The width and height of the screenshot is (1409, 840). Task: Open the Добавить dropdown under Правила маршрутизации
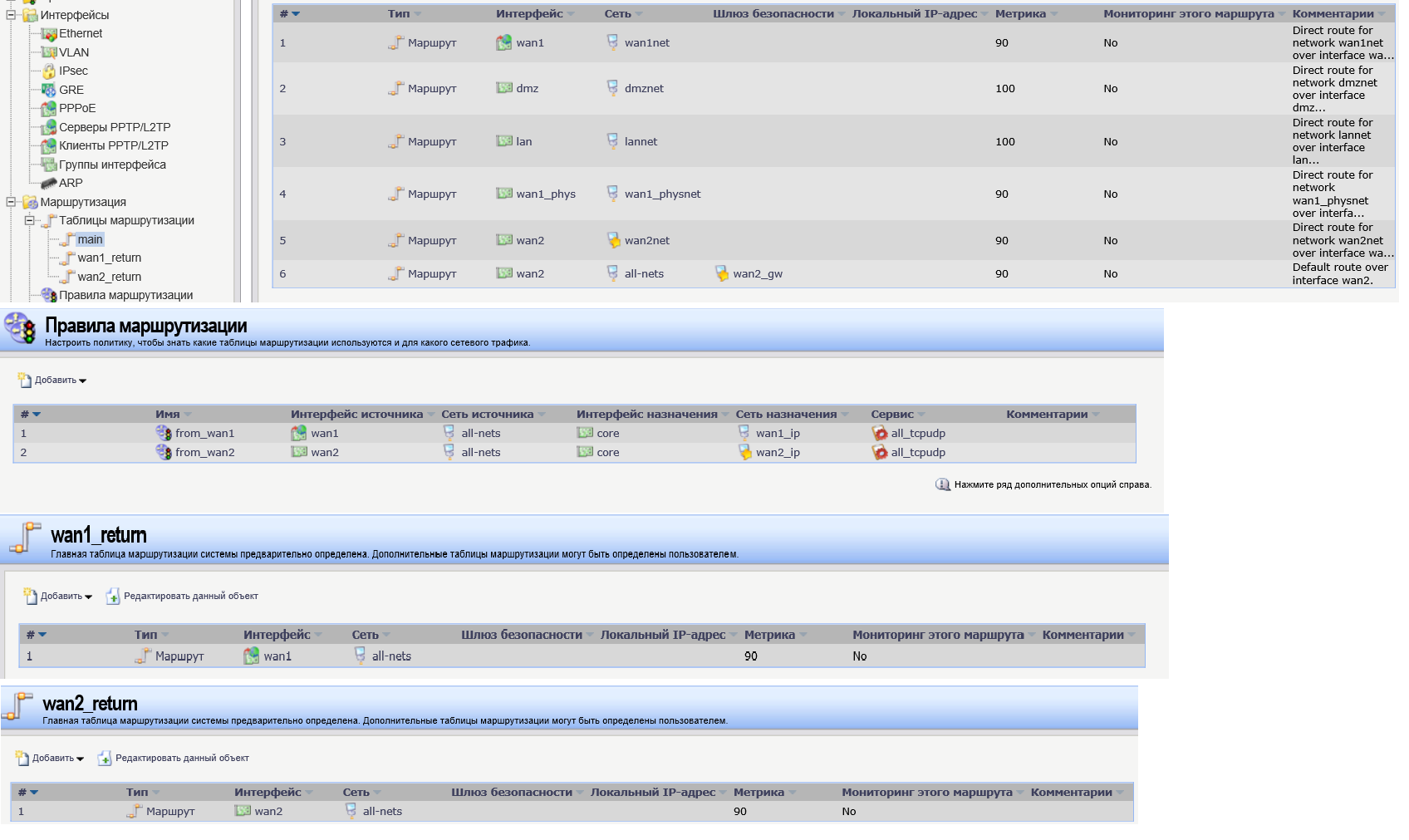click(52, 381)
